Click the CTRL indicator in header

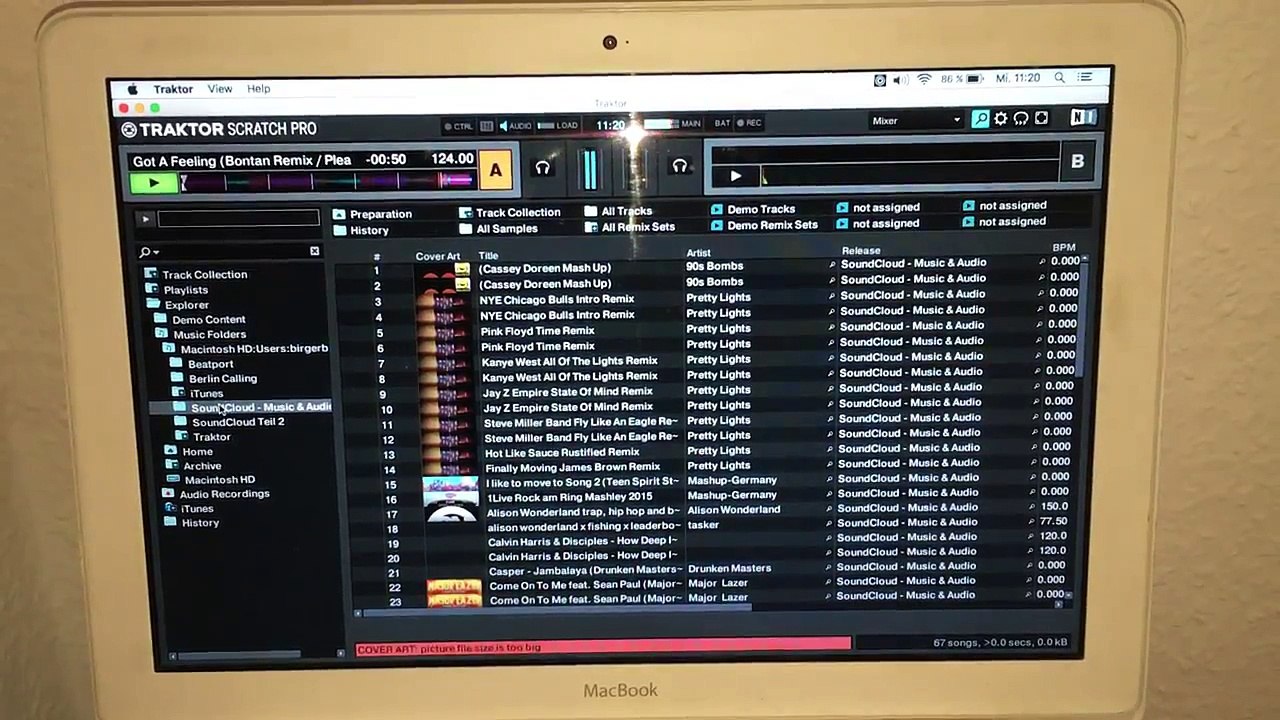point(458,126)
